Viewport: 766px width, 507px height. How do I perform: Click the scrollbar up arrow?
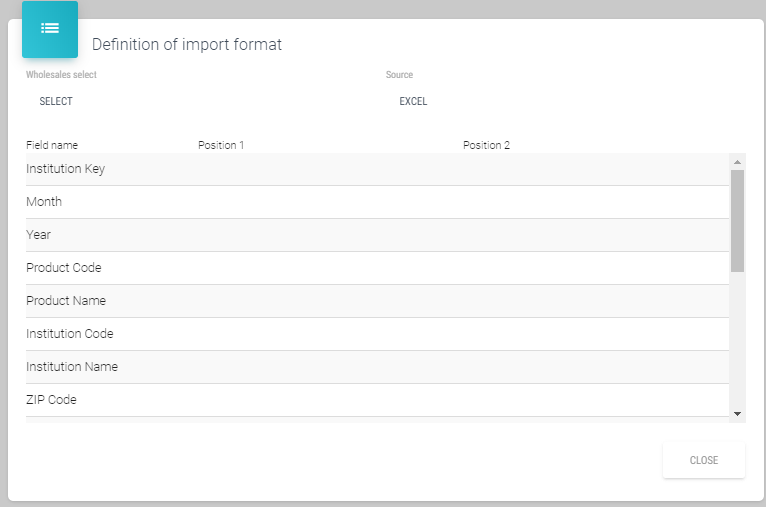[737, 161]
